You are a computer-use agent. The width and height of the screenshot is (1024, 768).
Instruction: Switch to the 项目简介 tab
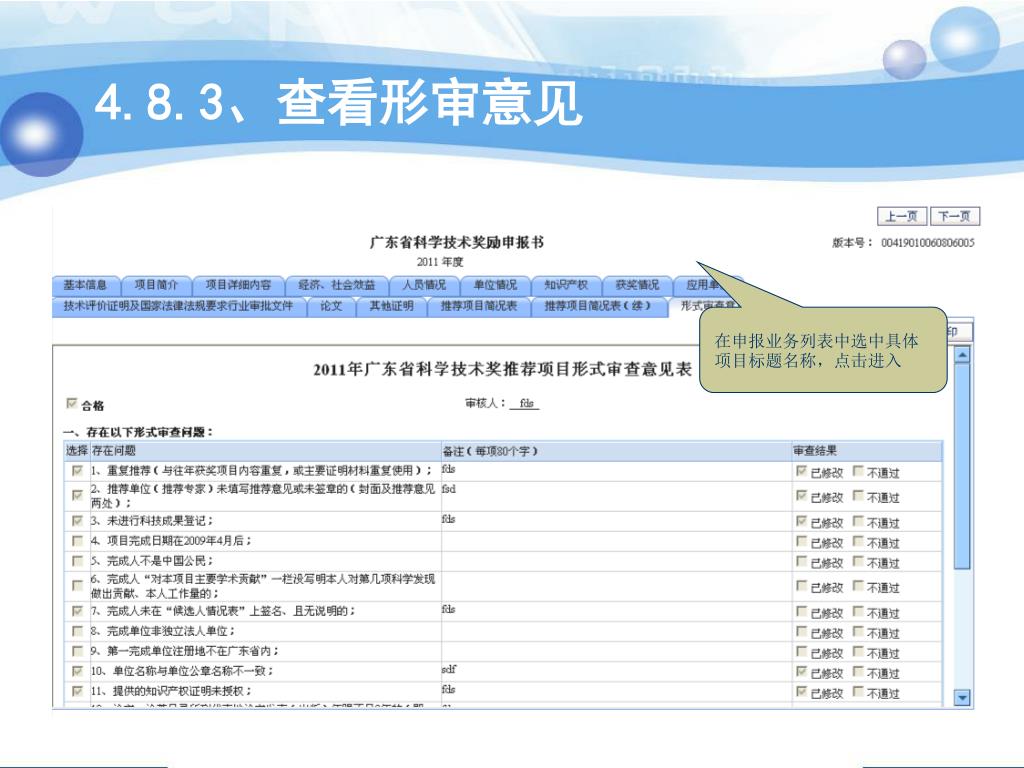point(156,285)
